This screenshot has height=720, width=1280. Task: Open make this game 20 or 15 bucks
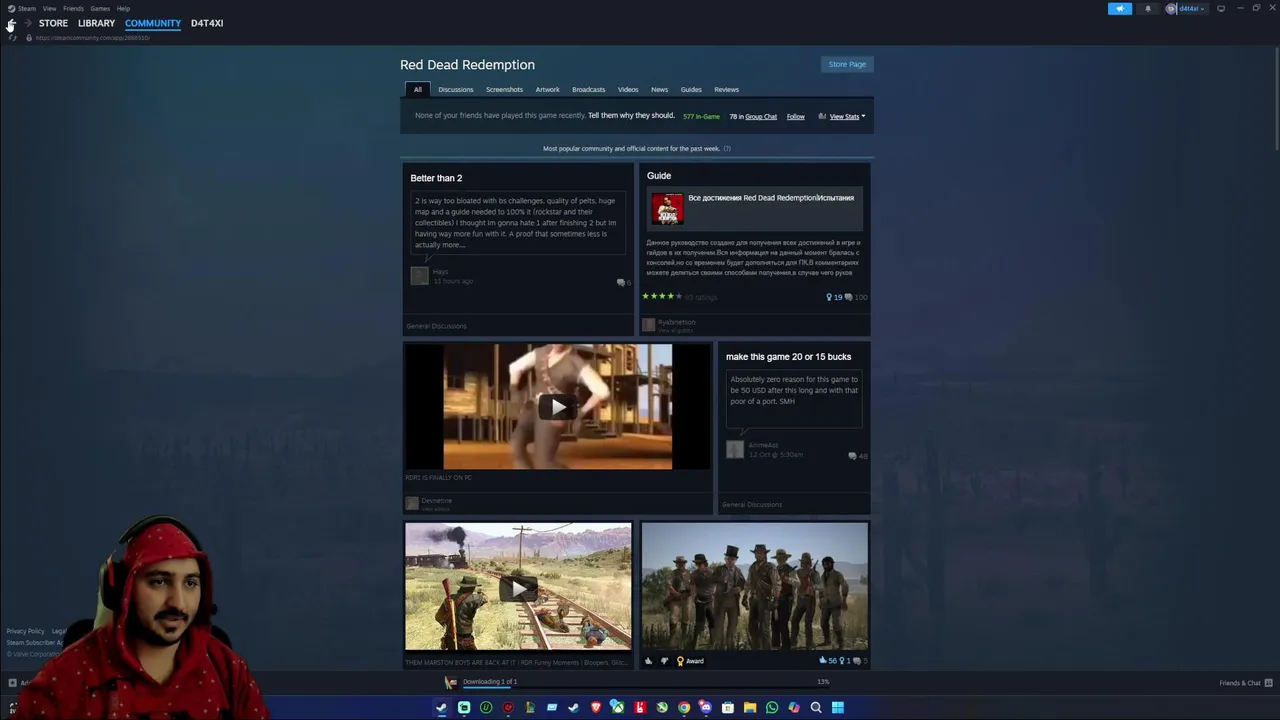tap(788, 357)
